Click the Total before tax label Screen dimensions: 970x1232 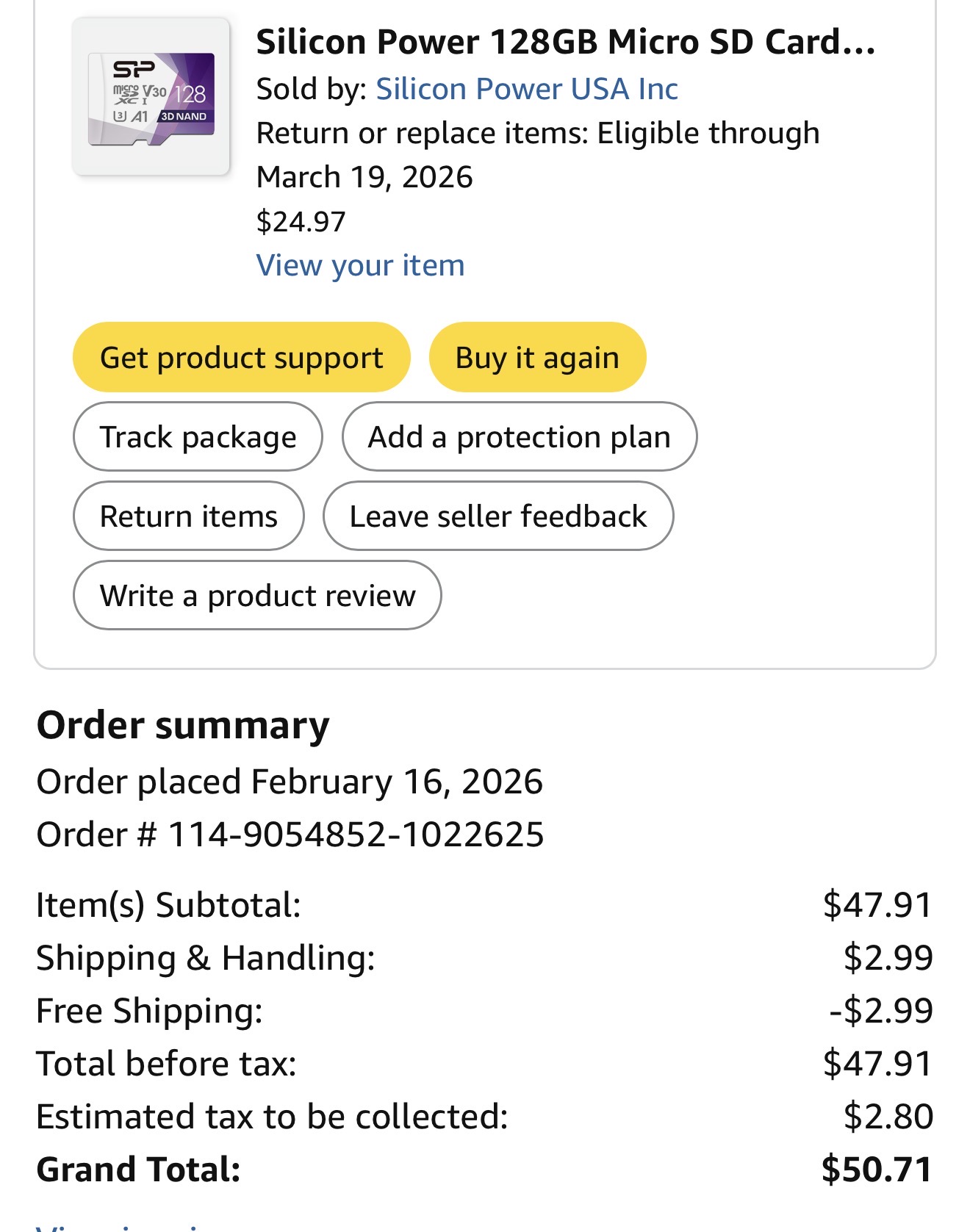coord(166,1064)
